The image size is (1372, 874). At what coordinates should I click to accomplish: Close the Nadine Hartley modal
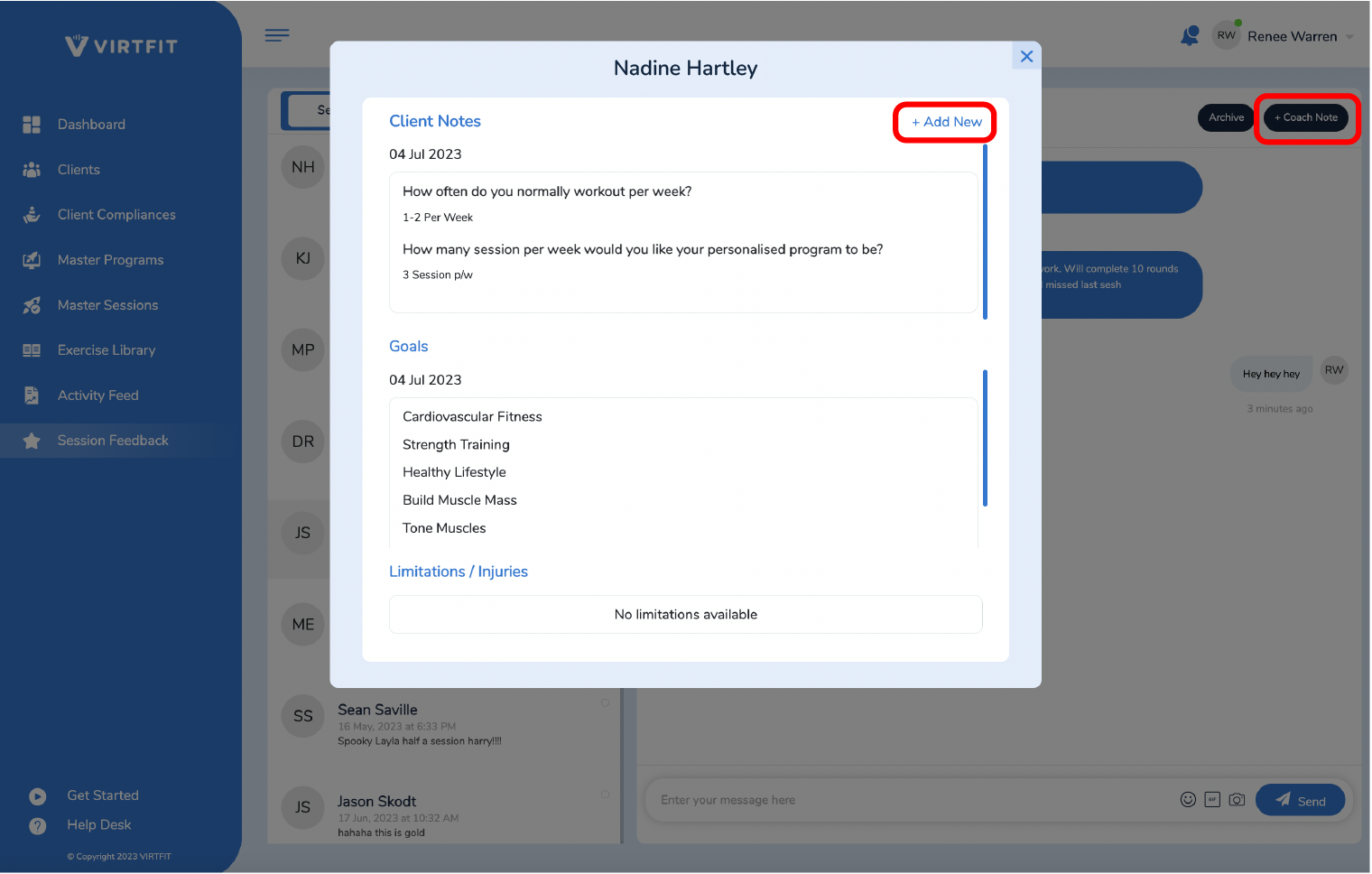[1026, 56]
